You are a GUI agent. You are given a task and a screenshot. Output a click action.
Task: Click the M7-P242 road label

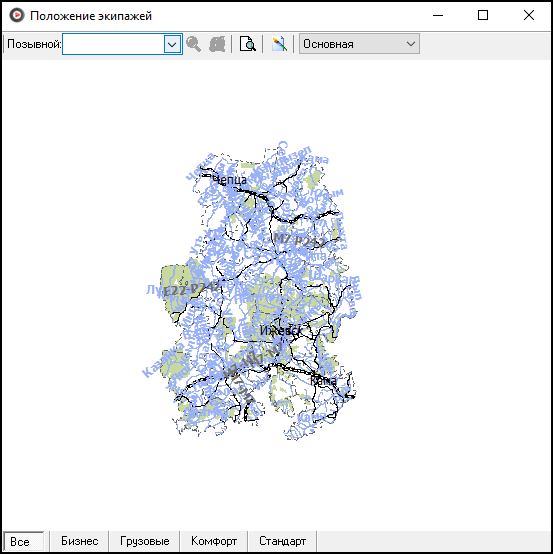[x=299, y=240]
